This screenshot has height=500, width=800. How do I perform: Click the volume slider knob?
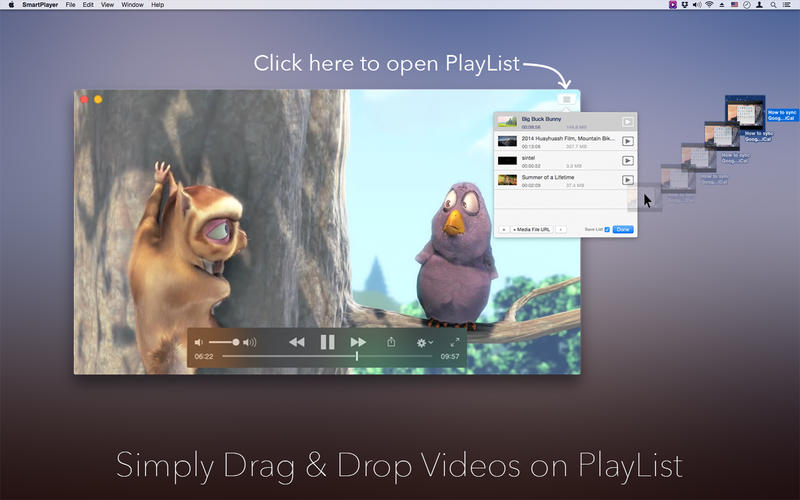click(236, 342)
